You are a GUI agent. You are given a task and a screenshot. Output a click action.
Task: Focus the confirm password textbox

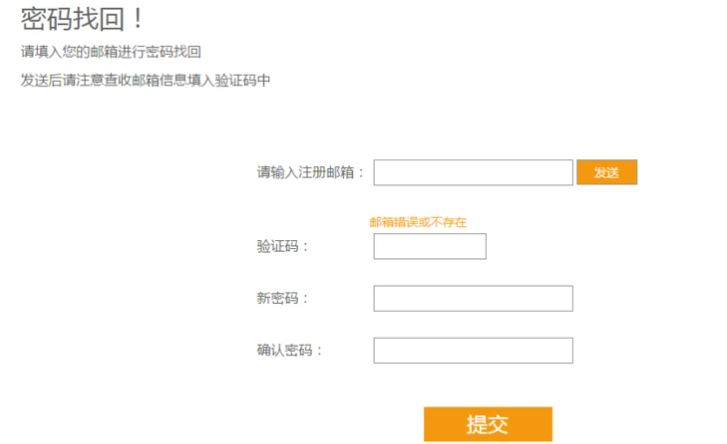[472, 350]
